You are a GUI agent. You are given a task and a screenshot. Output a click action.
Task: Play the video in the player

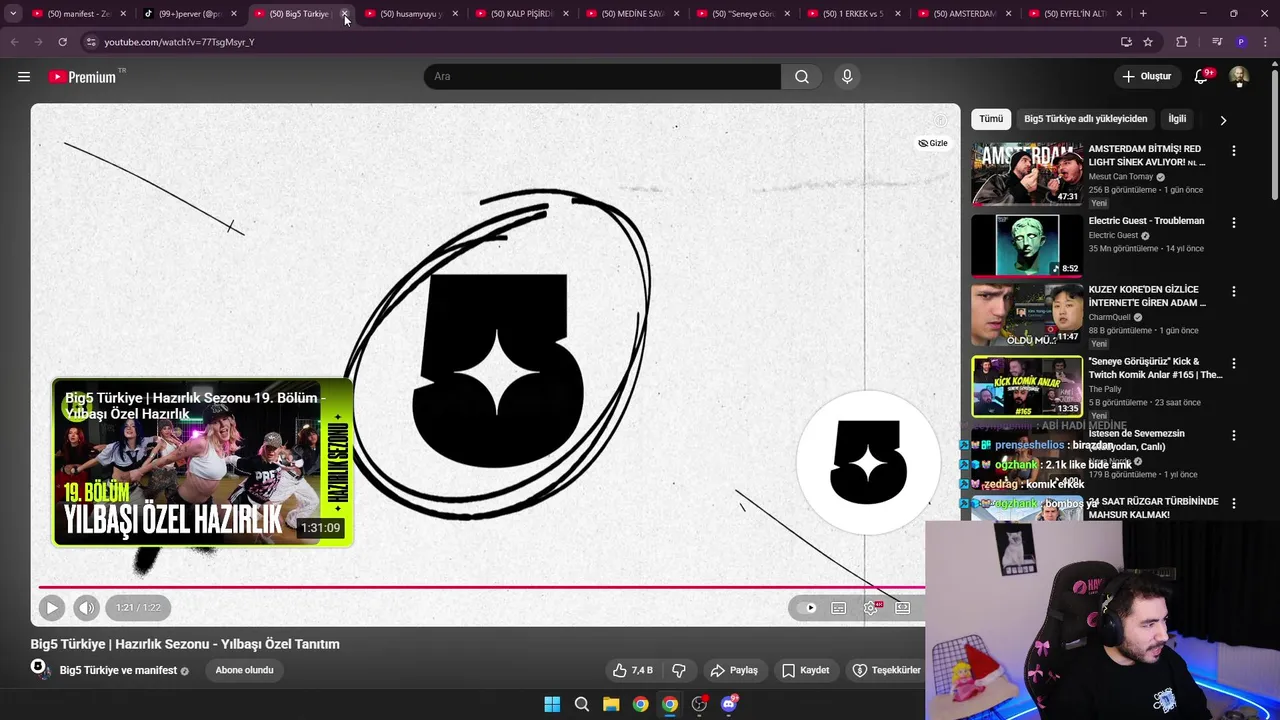click(52, 607)
